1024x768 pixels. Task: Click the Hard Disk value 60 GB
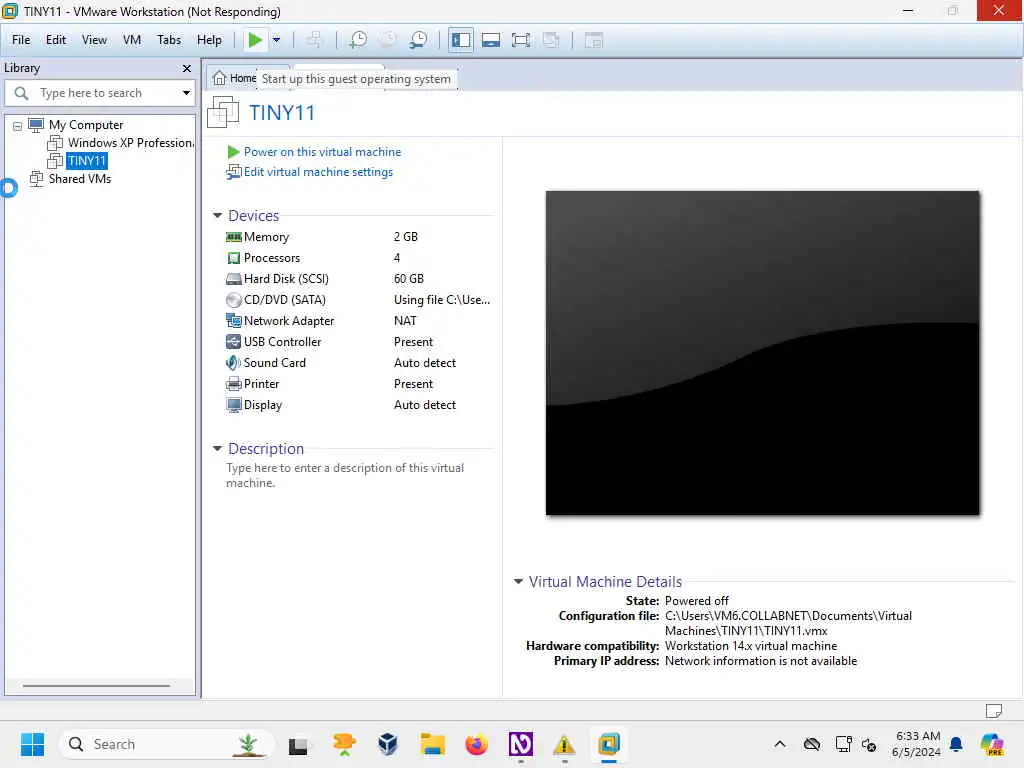(409, 278)
